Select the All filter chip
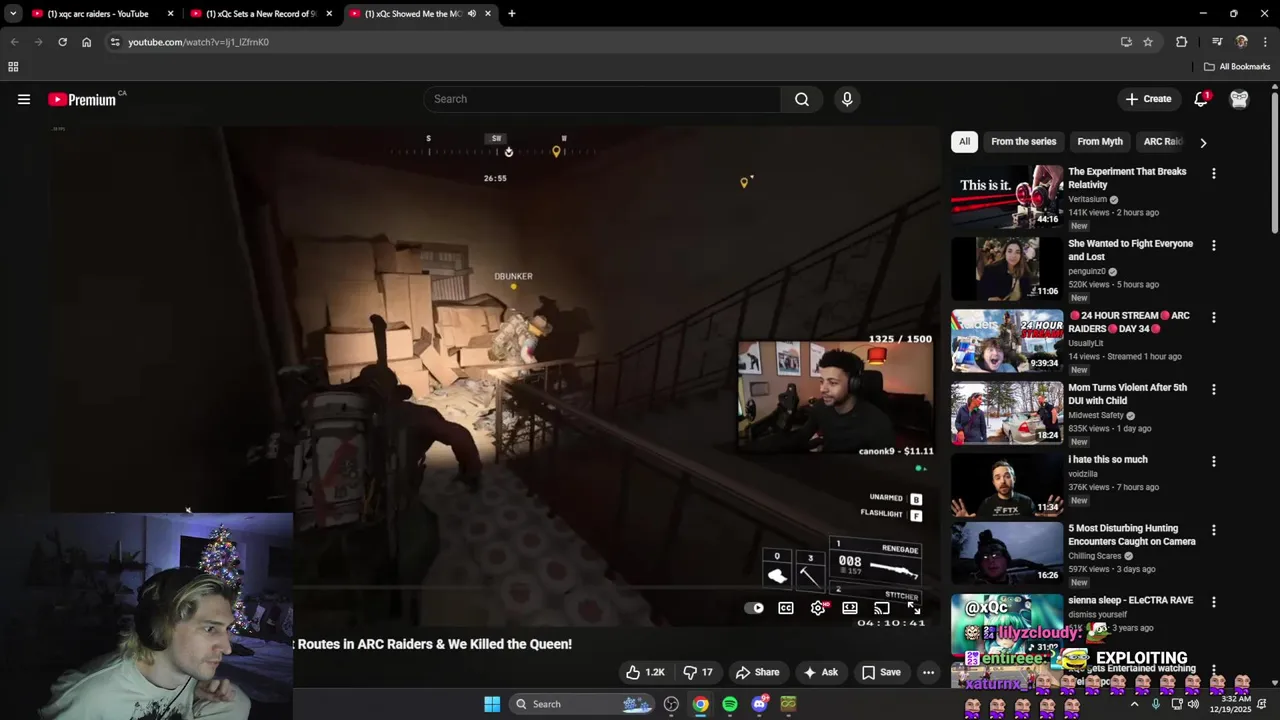Screen dimensions: 1280x720 pyautogui.click(x=964, y=142)
